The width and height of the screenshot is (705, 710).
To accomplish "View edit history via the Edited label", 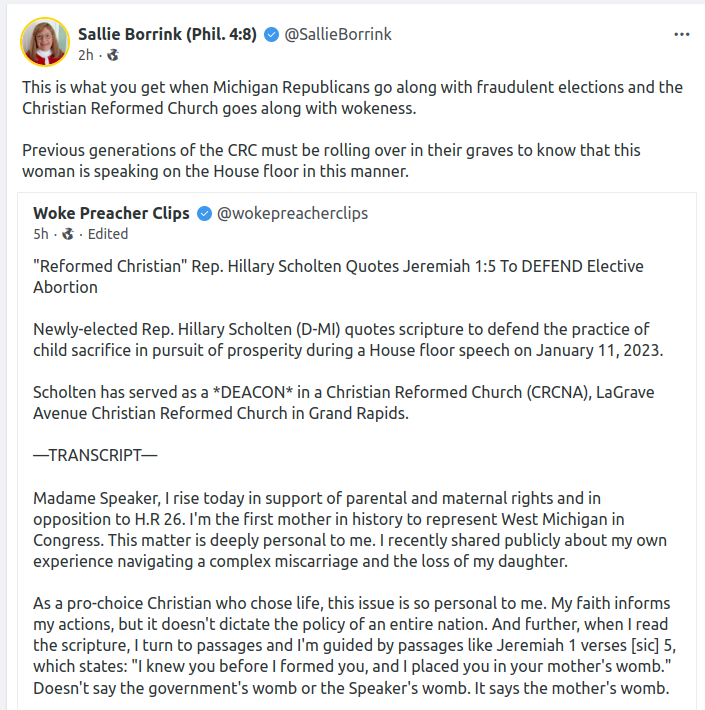I will [x=108, y=234].
